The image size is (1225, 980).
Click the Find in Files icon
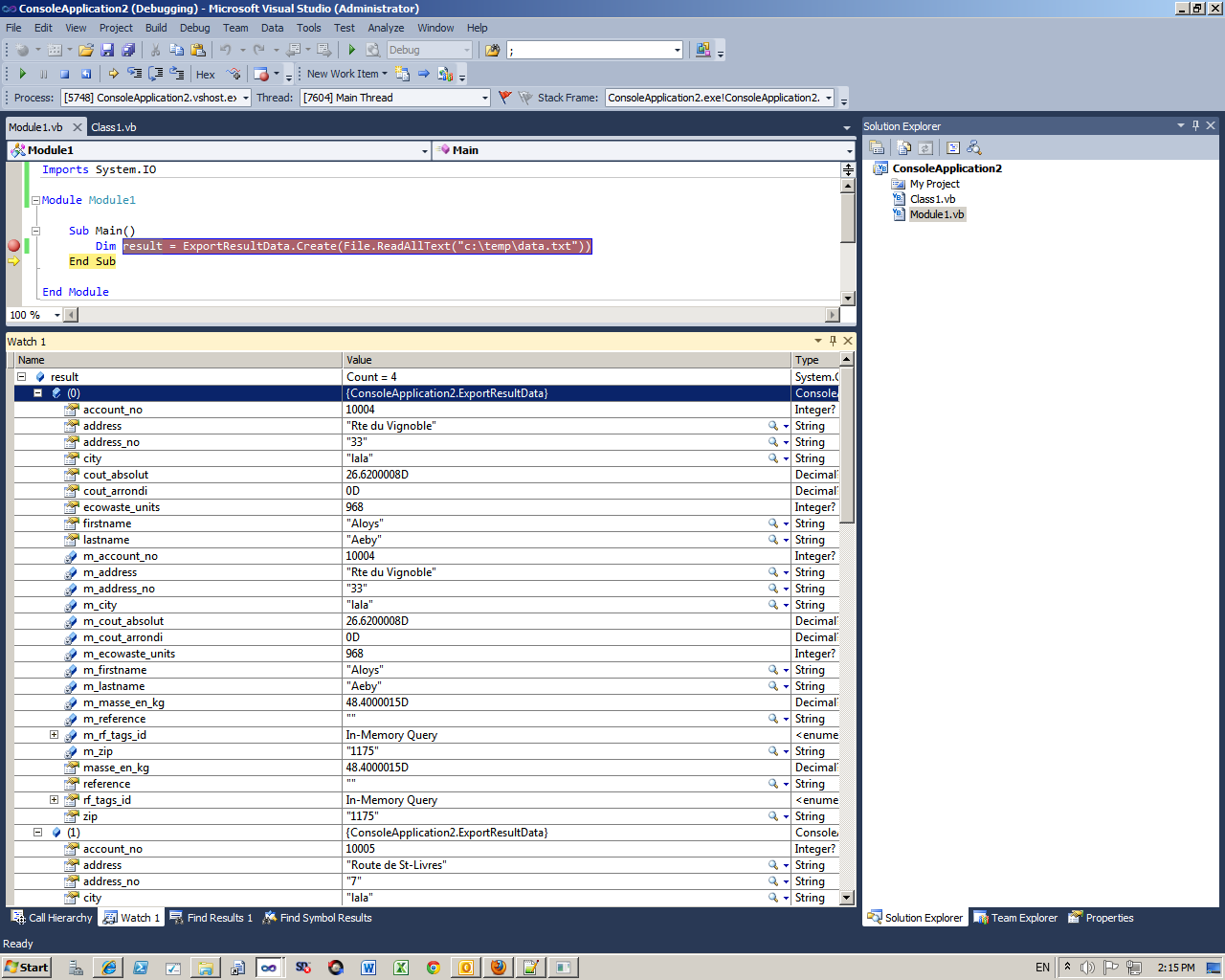493,50
